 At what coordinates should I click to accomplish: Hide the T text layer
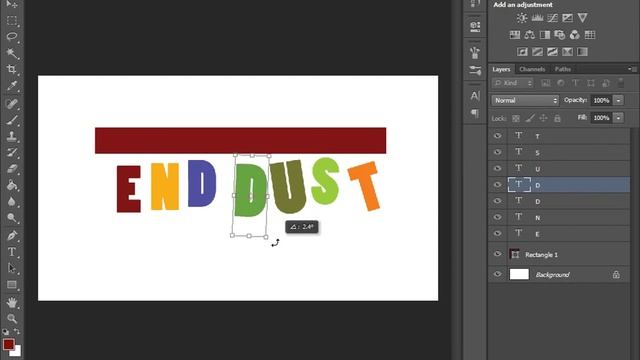498,136
